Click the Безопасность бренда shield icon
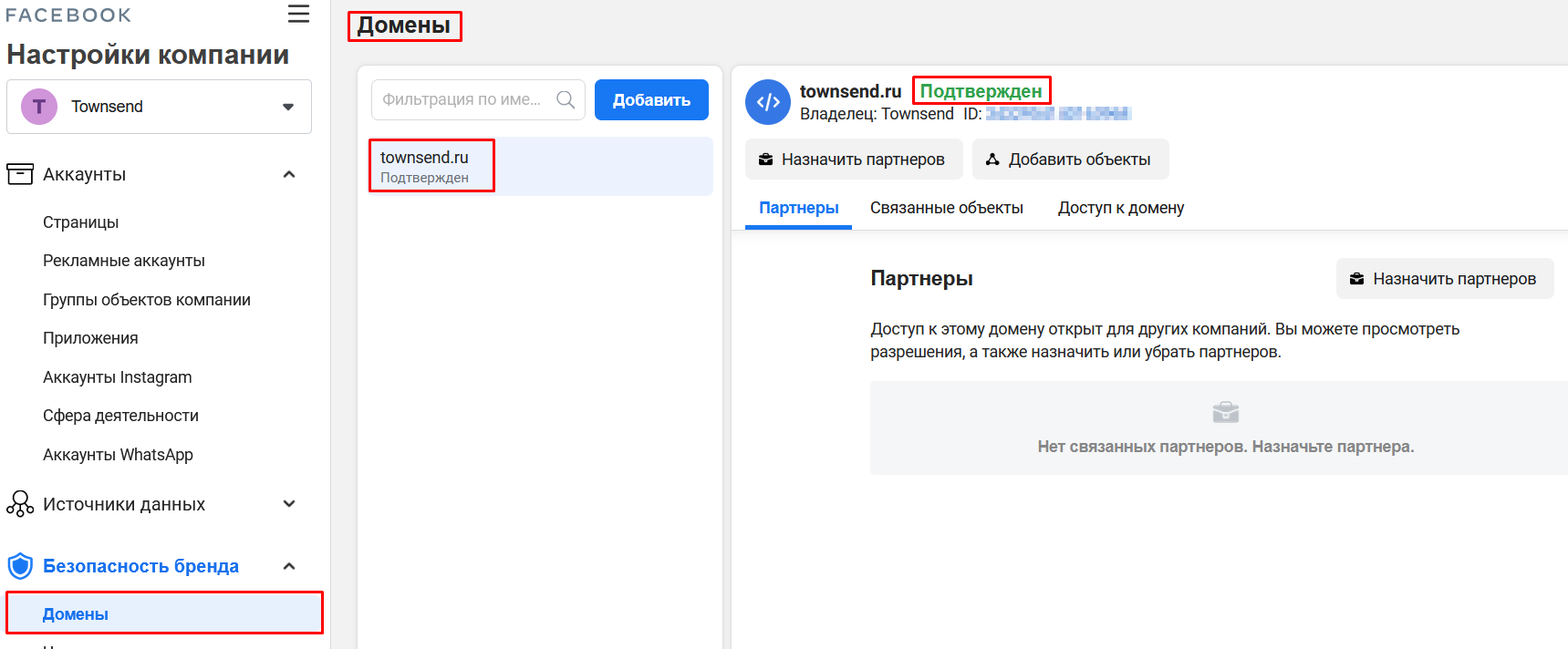 pos(20,566)
